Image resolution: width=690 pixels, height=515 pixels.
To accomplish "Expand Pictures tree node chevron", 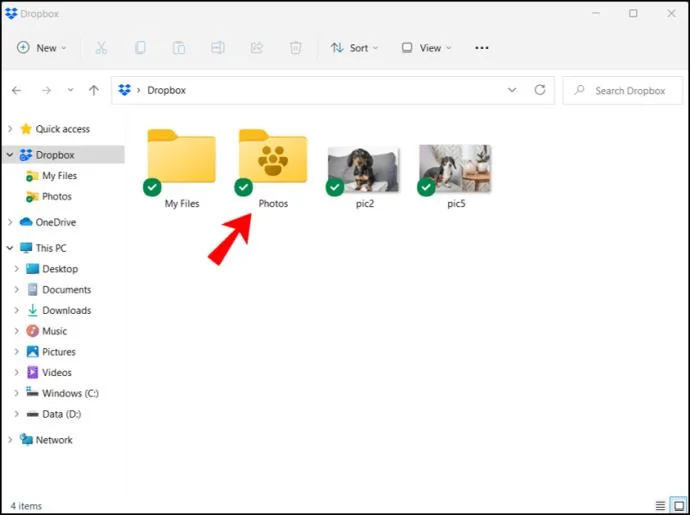I will tap(17, 351).
